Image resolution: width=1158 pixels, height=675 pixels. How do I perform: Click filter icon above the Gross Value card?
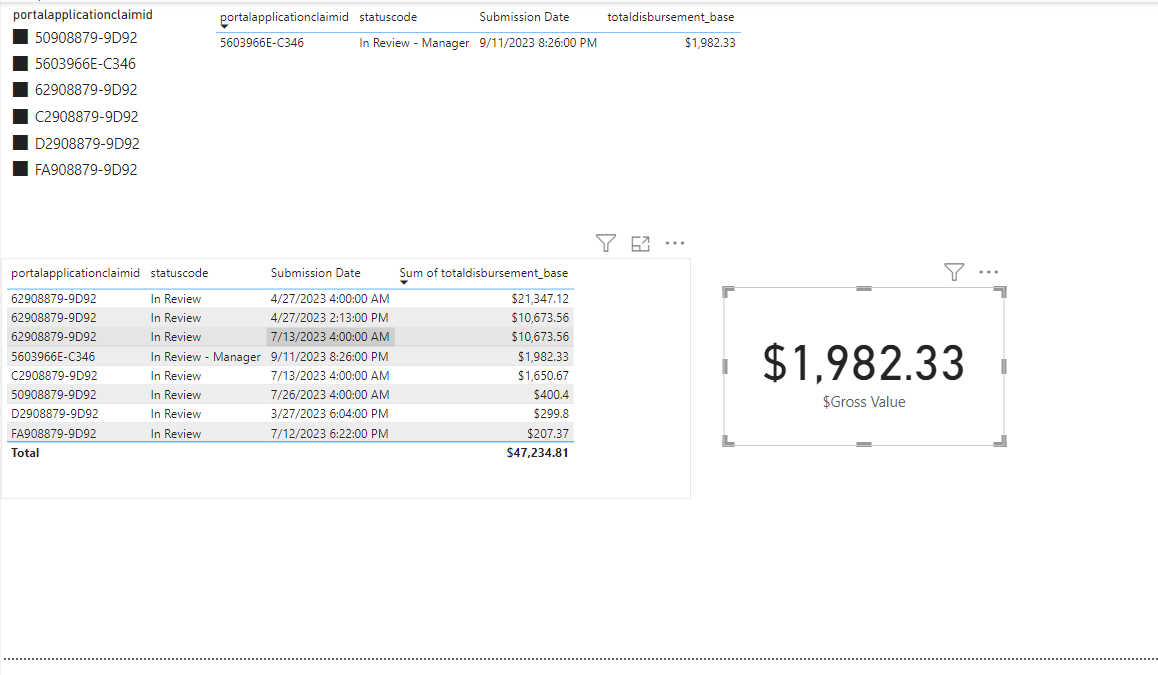click(x=954, y=272)
